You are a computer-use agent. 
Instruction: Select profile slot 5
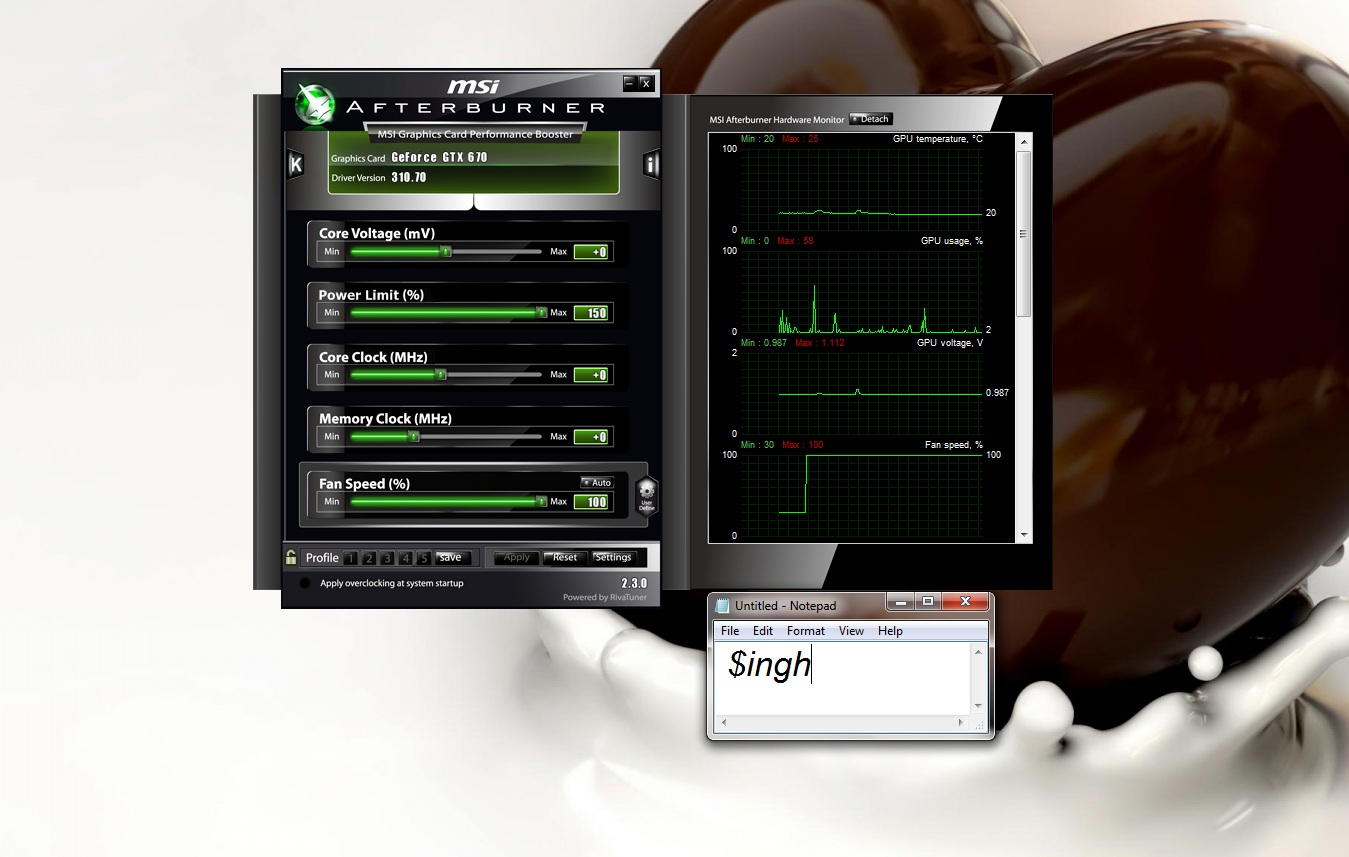click(424, 558)
